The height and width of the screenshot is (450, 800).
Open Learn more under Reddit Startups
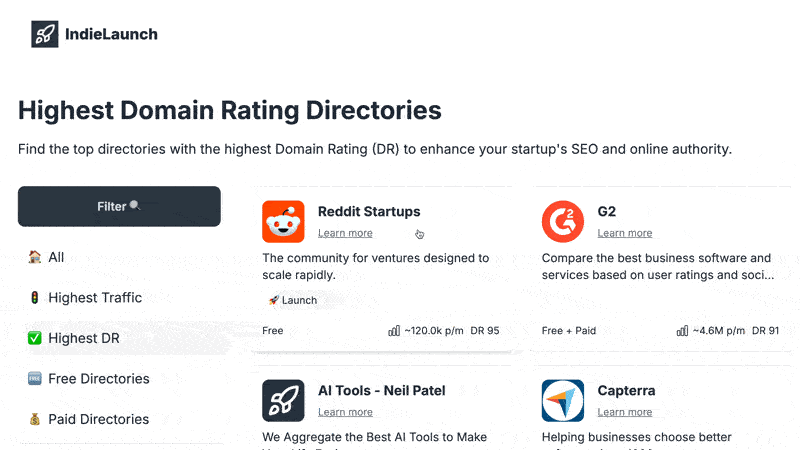(345, 233)
